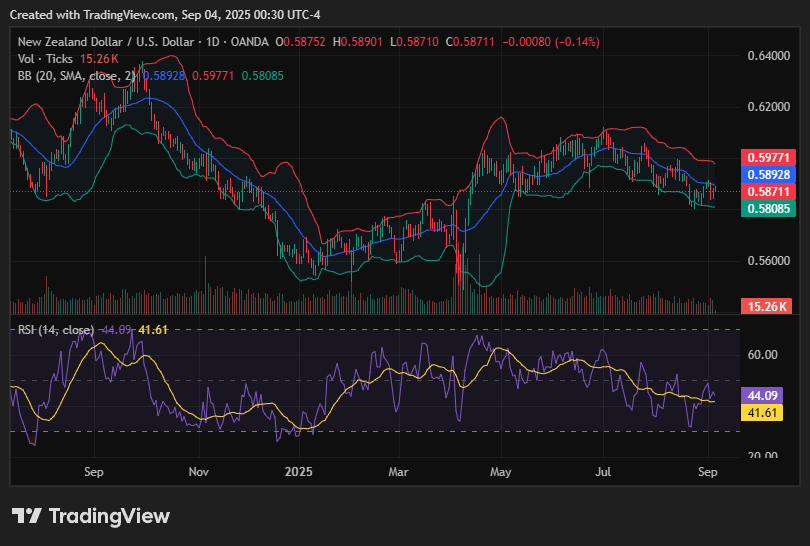This screenshot has height=546, width=810.
Task: Click the New Zealand Dollar / U.S. Dollar title
Action: click(106, 42)
